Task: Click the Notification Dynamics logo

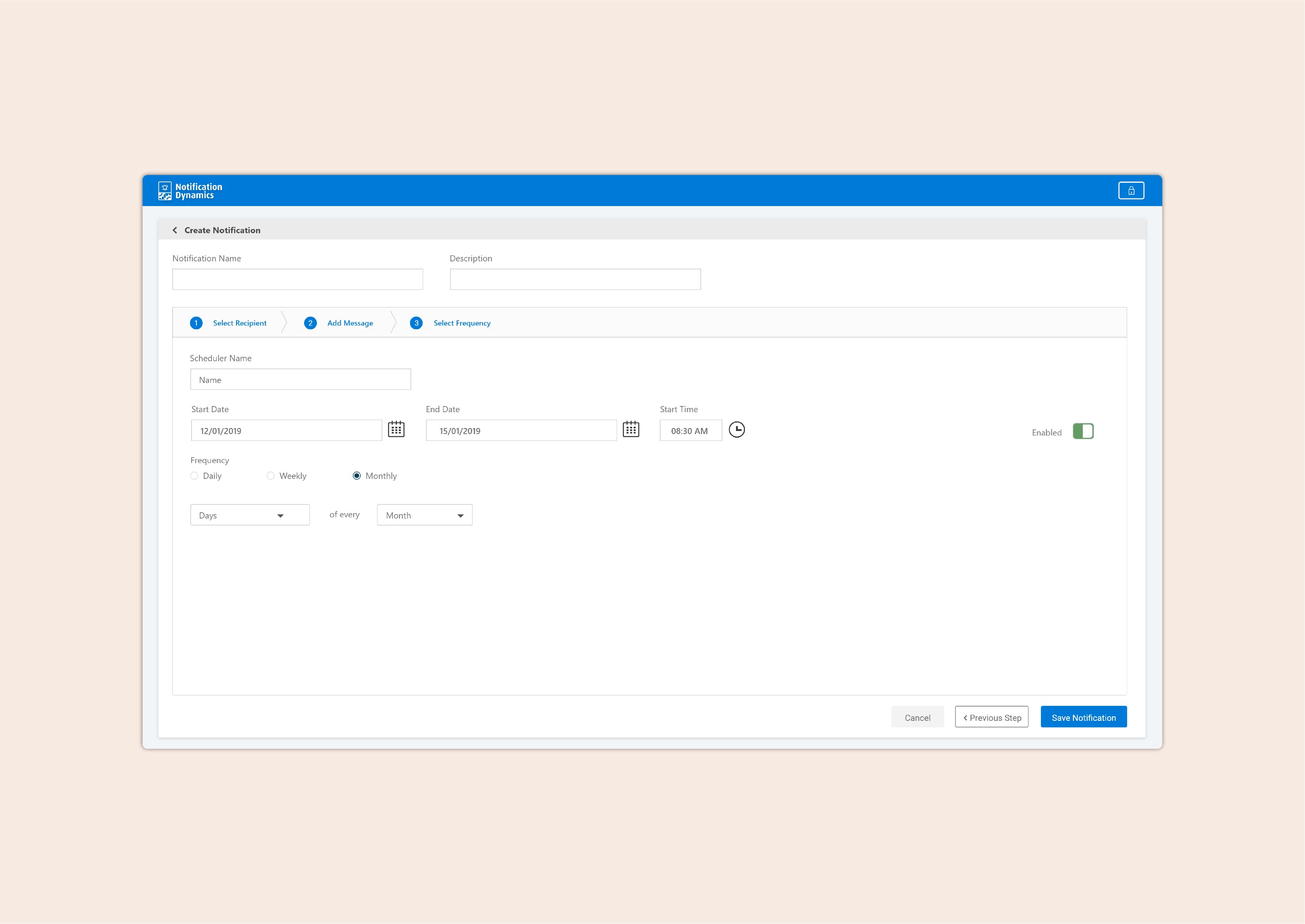Action: (190, 191)
